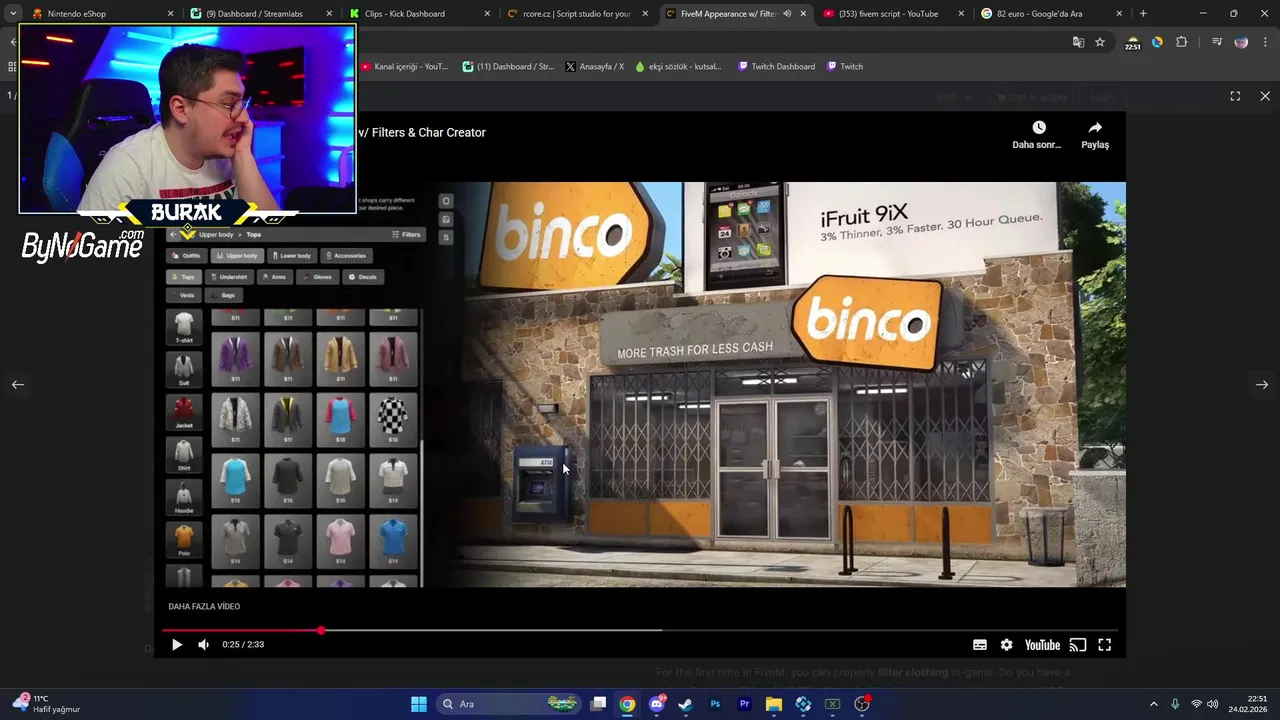Open Twitch Dashboard bookmark

point(776,67)
